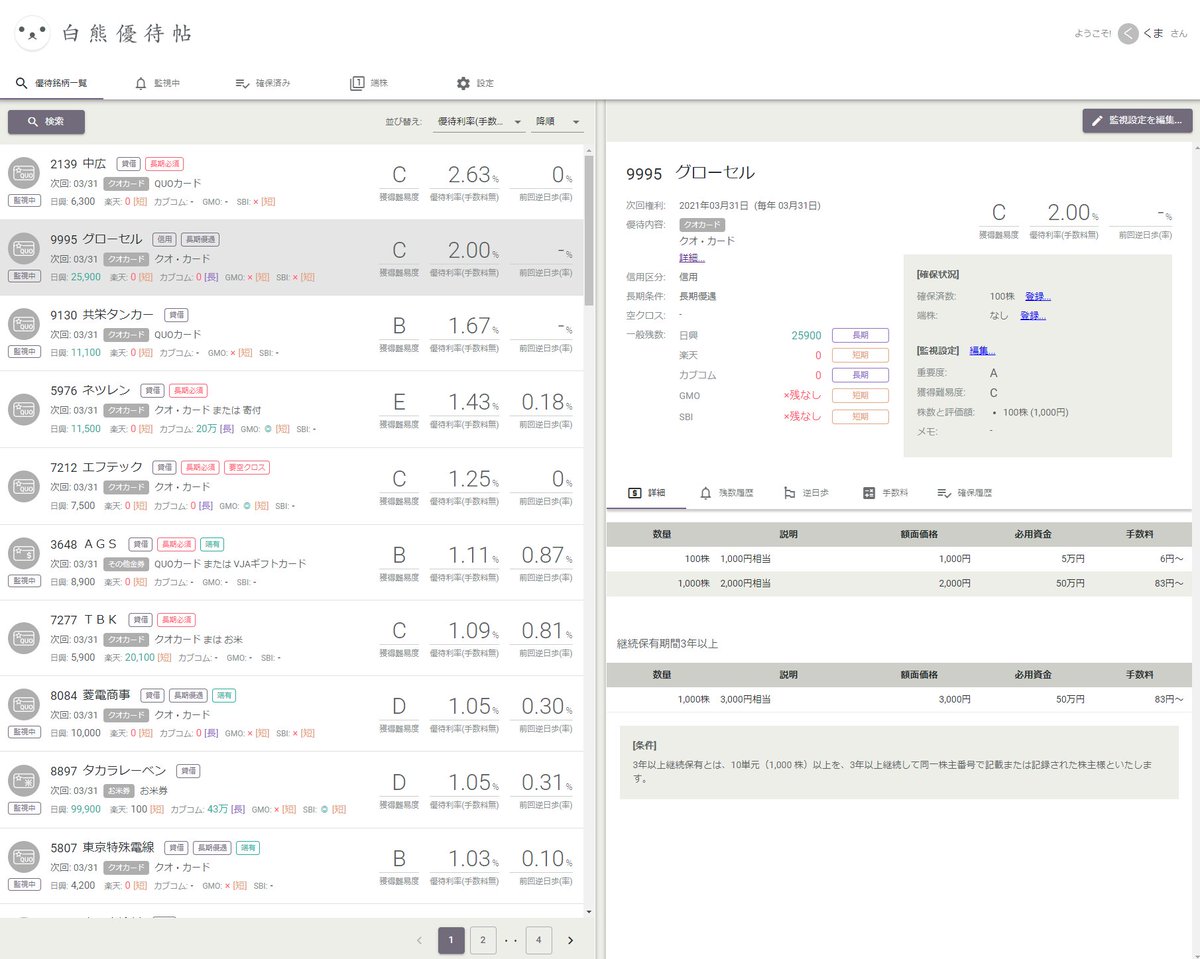
Task: Toggle 監視中 badge on 8897 タカラレーベン
Action: 24,808
